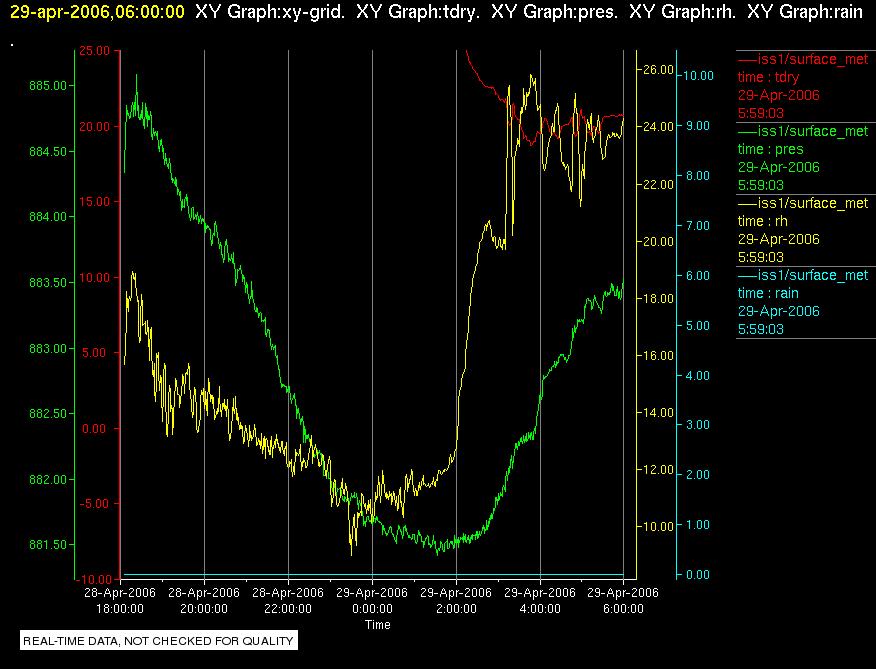Select the 'XY Graph:tdry.' title text
This screenshot has height=669, width=876.
(x=418, y=12)
